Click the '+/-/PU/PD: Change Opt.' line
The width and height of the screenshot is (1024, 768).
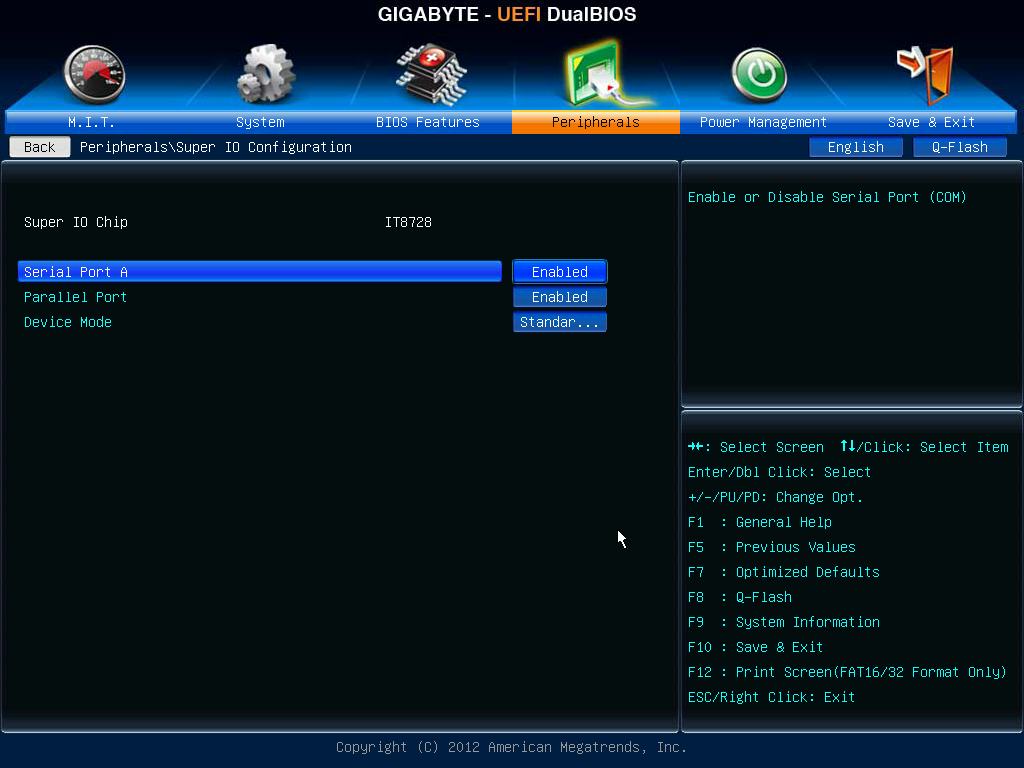click(775, 497)
